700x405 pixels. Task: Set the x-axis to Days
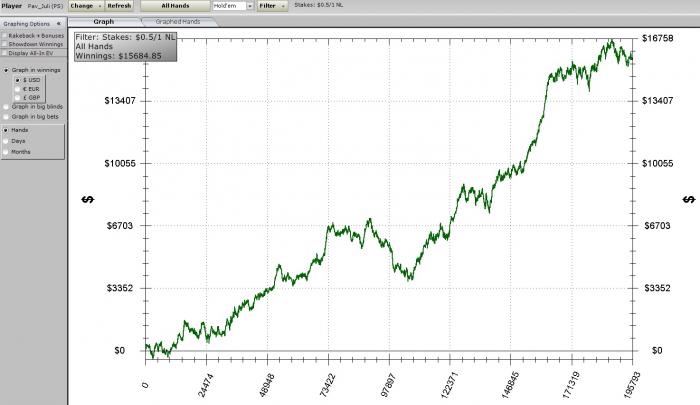(x=6, y=141)
